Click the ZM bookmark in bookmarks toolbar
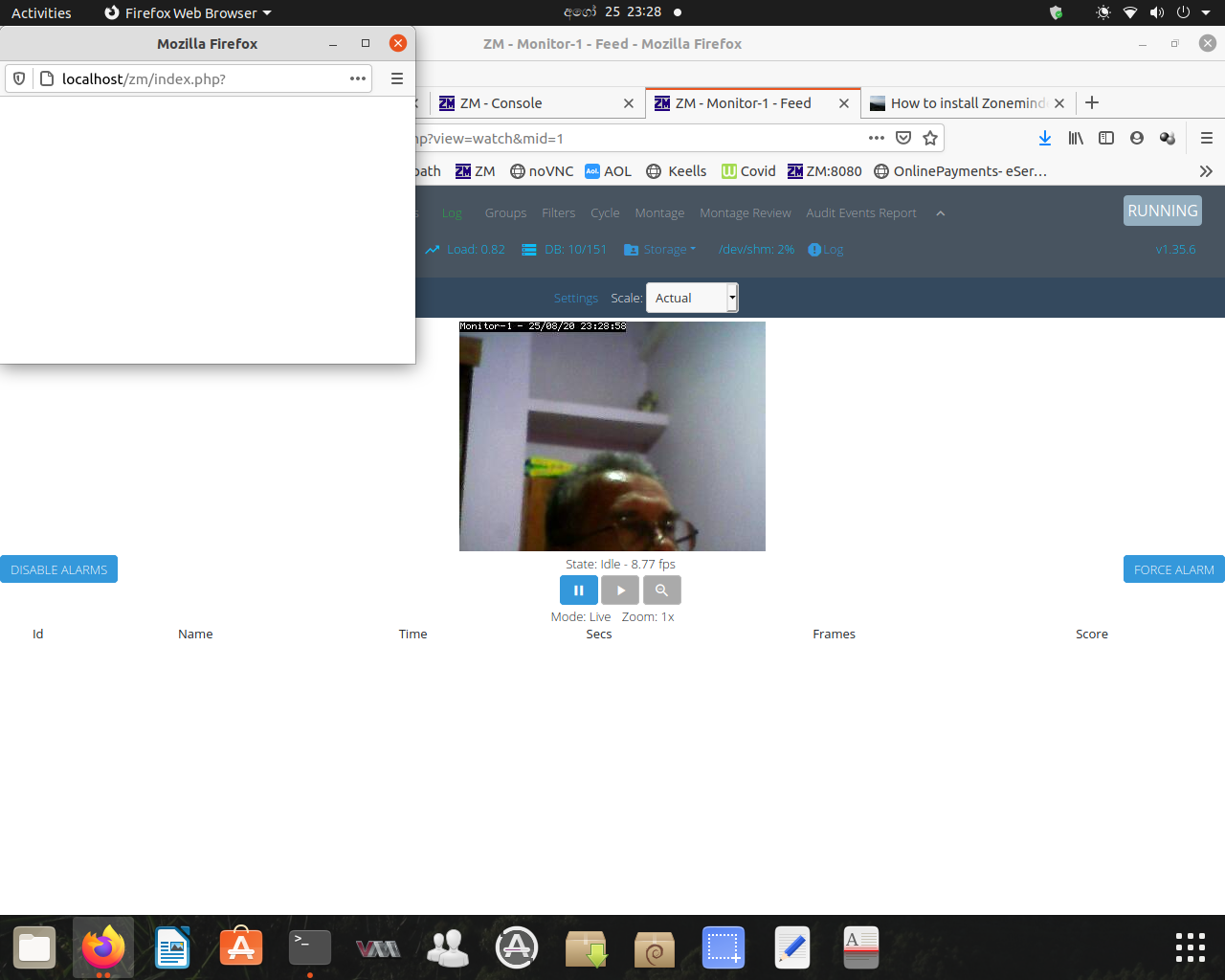 (475, 171)
